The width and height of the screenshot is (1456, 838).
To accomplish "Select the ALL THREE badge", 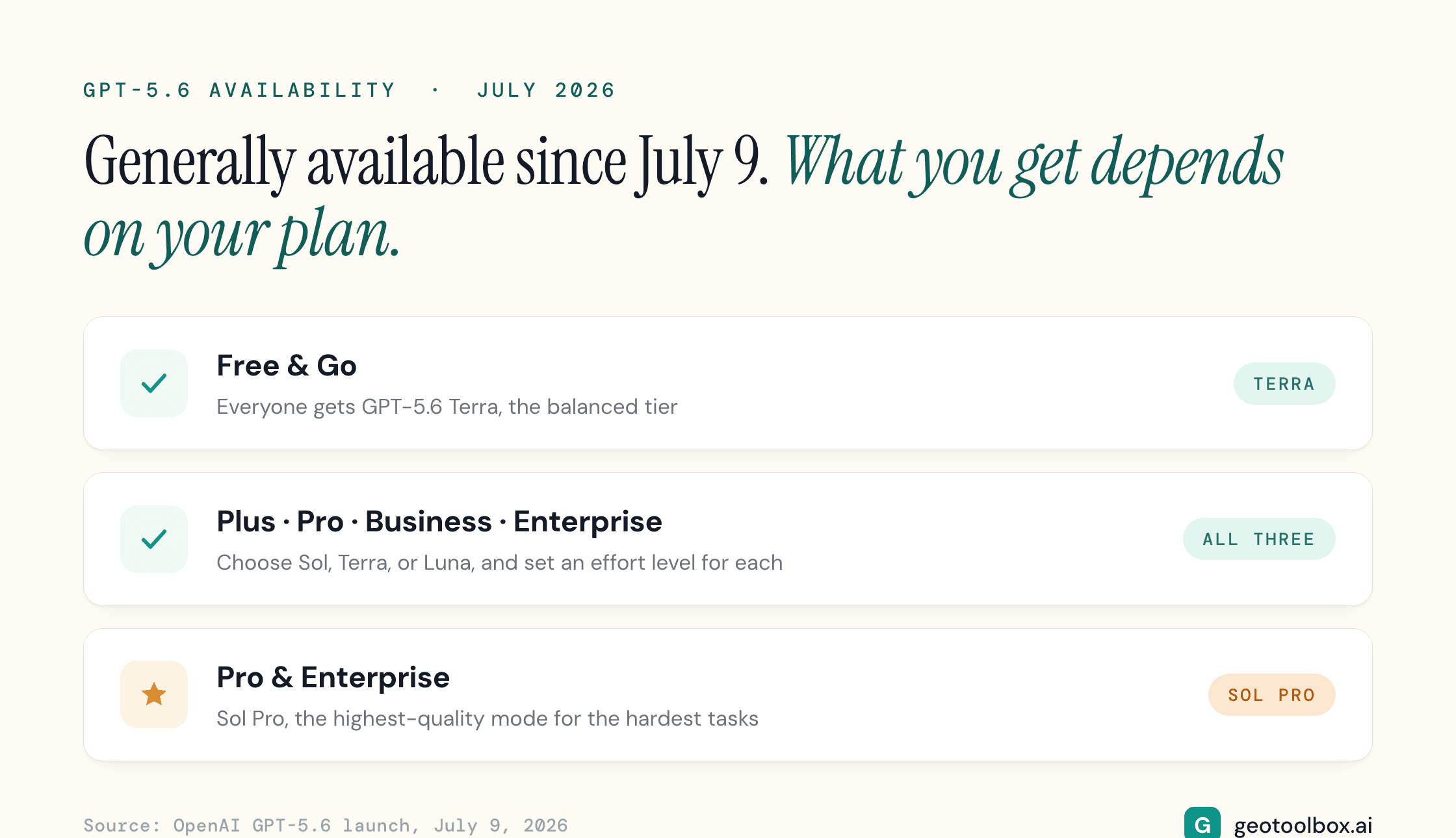I will [1259, 539].
